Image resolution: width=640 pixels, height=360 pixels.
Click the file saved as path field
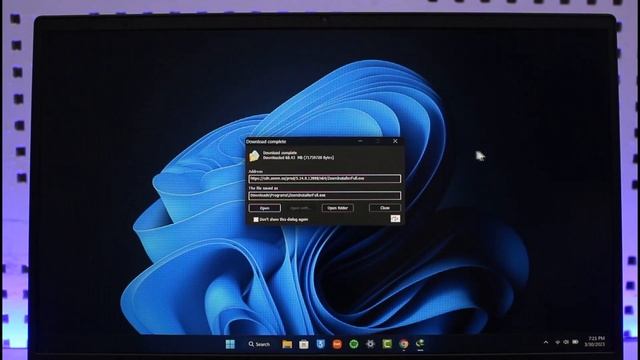325,196
